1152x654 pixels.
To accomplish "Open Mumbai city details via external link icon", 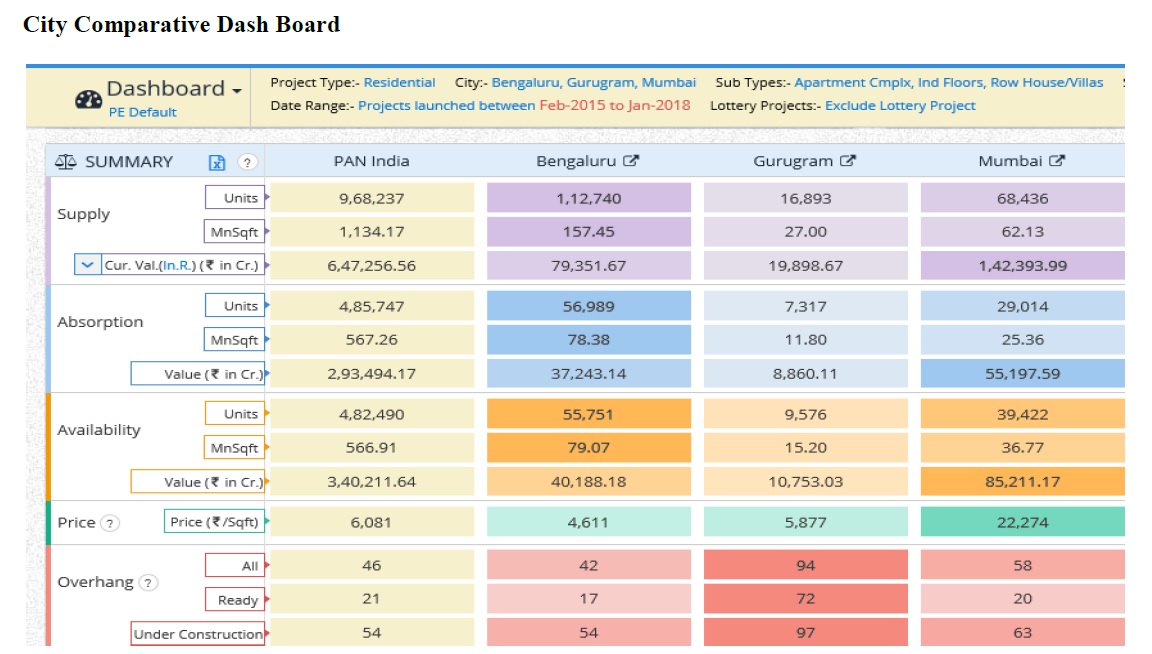I will (x=1055, y=160).
